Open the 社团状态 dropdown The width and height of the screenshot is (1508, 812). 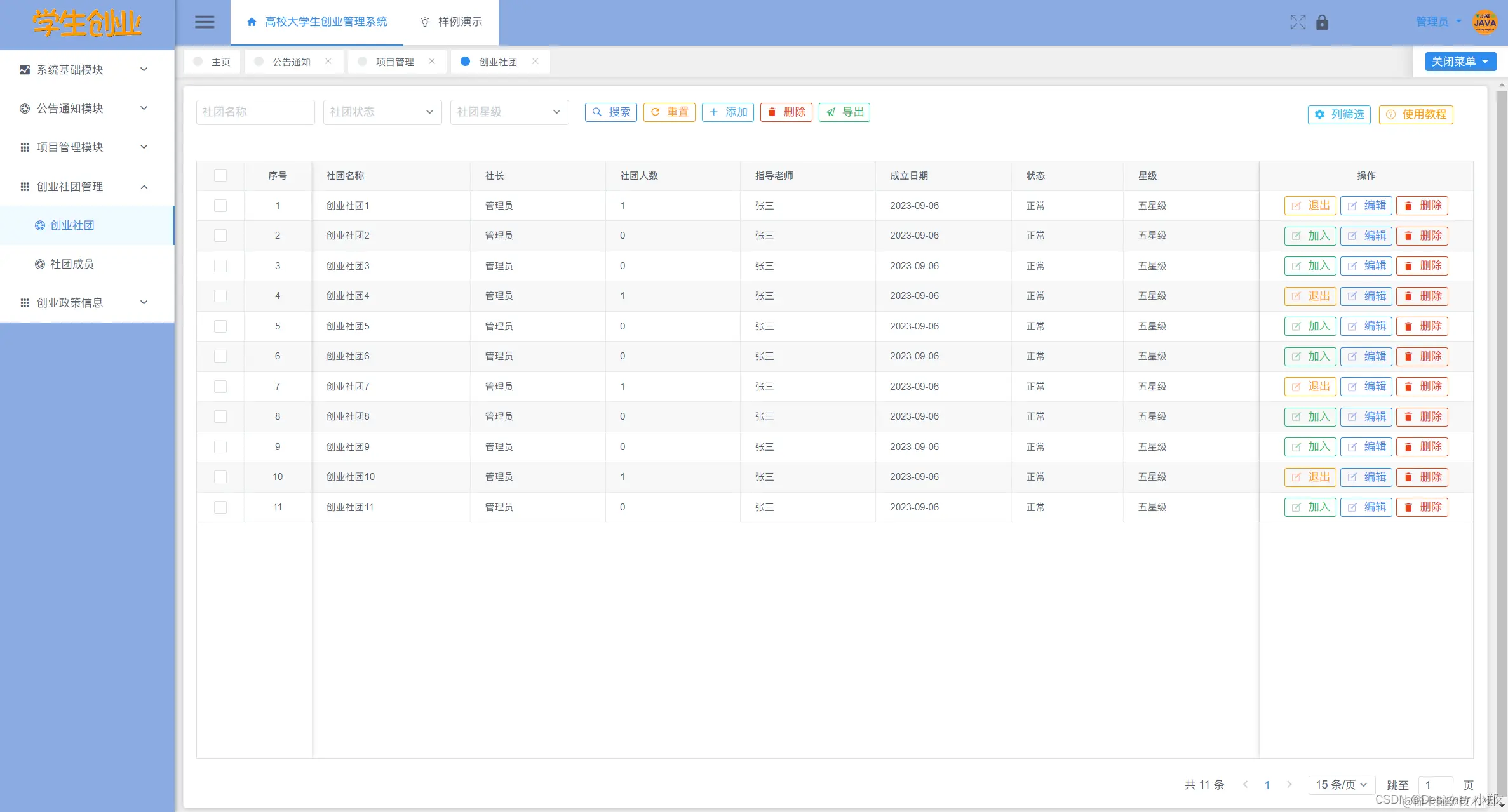coord(382,112)
